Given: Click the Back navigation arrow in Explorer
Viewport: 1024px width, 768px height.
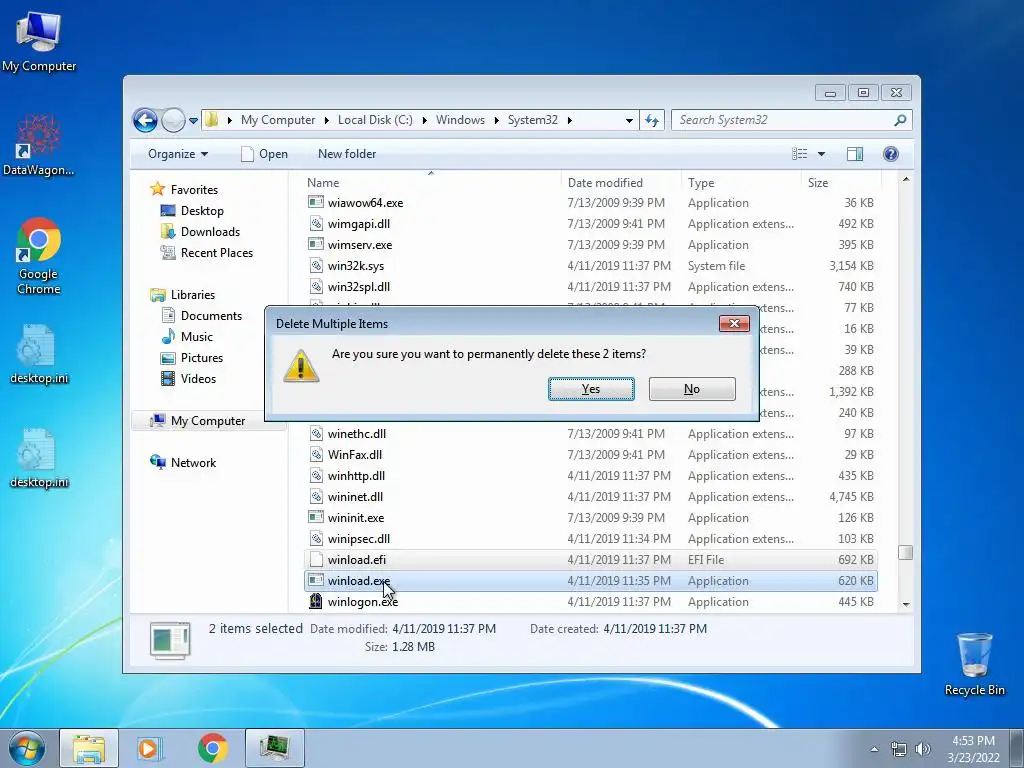Looking at the screenshot, I should click(x=145, y=120).
